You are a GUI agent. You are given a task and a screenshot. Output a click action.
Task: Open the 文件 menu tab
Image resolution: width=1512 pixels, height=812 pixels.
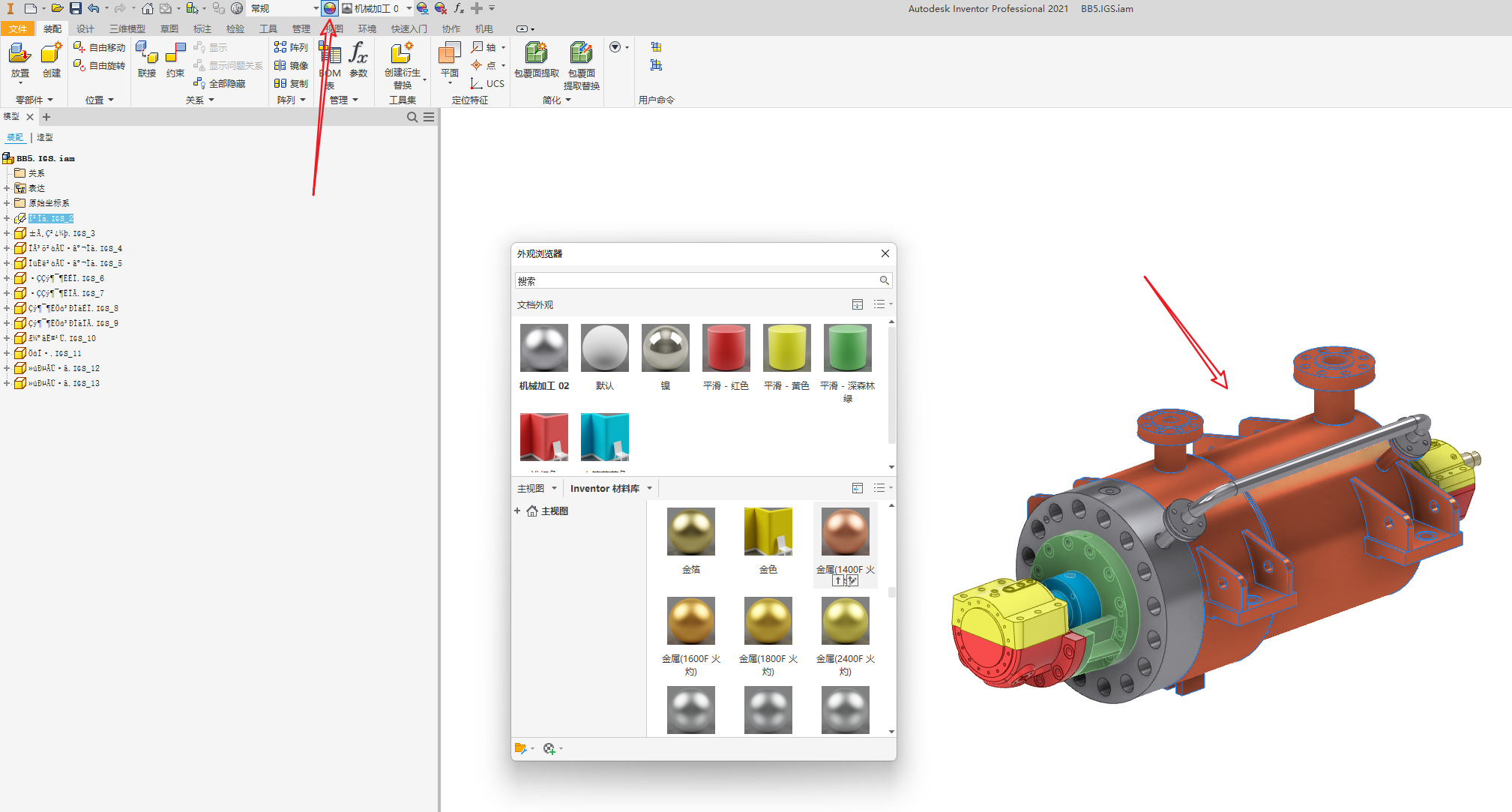(x=17, y=28)
